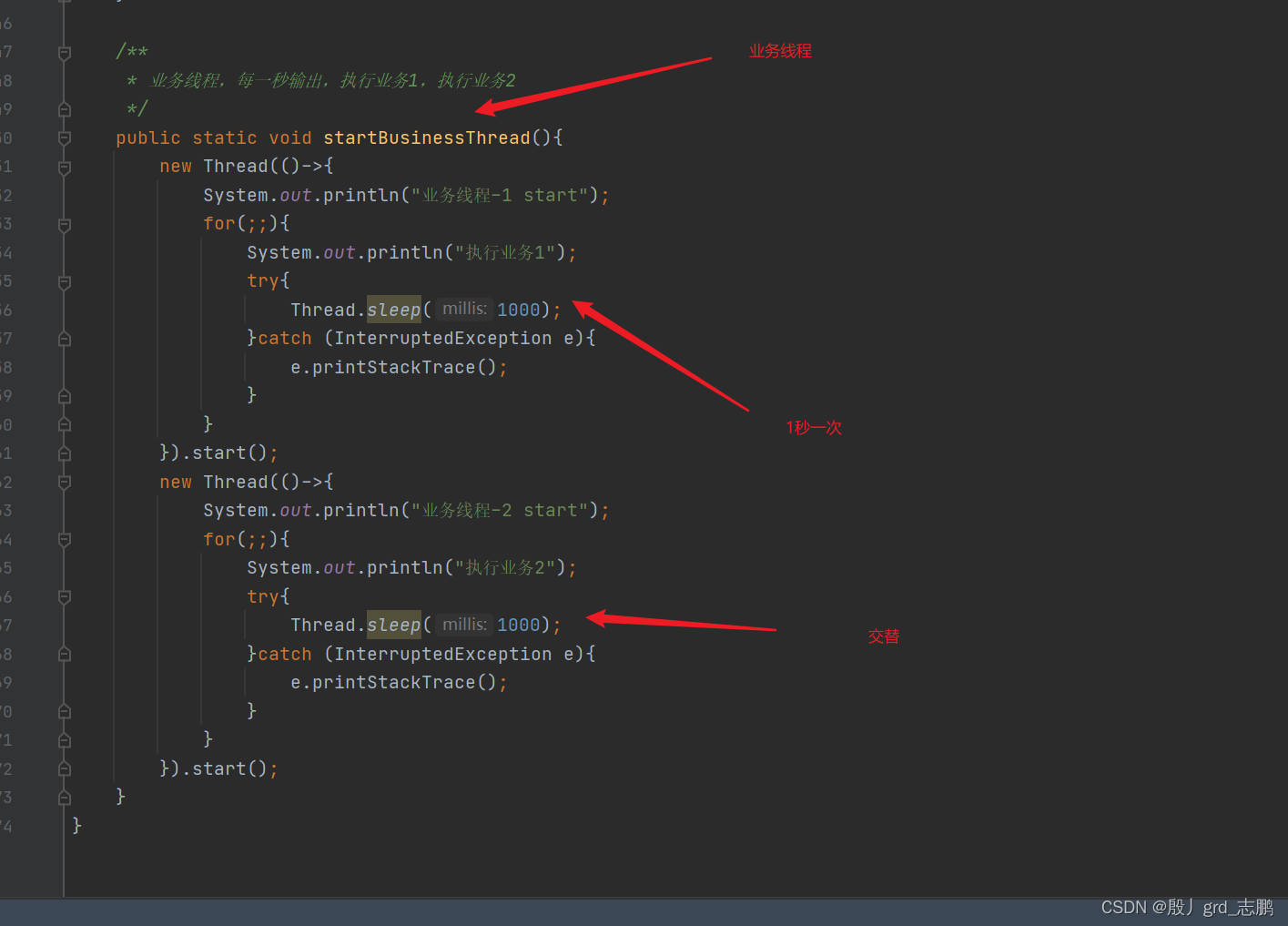Collapse the startBusinessThread method fold marker
1288x926 pixels.
pyautogui.click(x=65, y=138)
